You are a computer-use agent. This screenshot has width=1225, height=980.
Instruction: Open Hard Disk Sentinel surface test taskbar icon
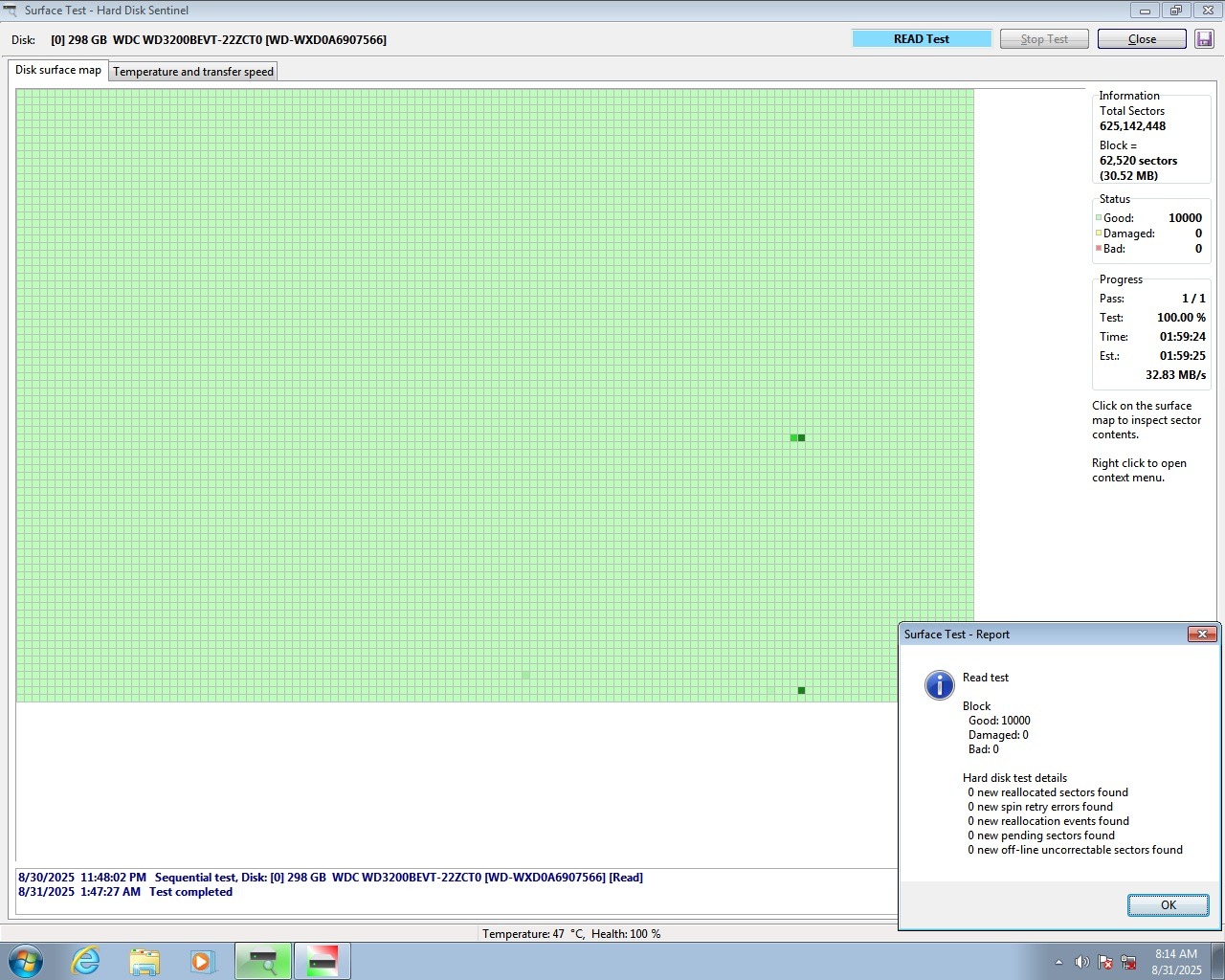pyautogui.click(x=263, y=961)
